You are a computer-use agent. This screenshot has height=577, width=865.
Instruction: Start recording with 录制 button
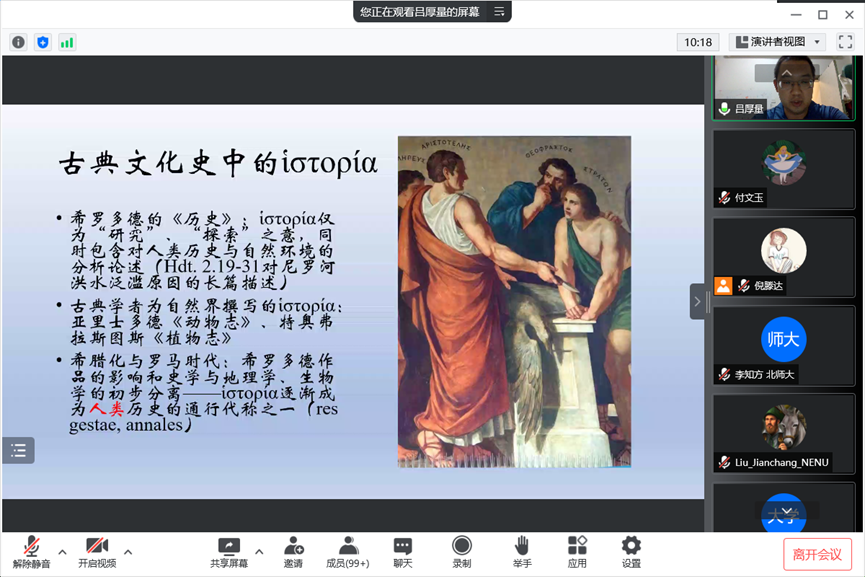point(461,551)
